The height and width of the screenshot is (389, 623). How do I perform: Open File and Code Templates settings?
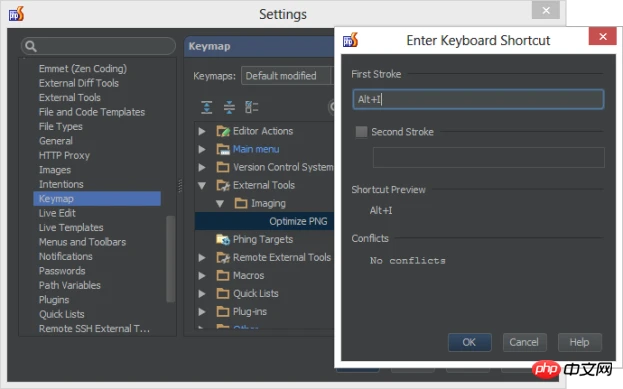coord(92,112)
